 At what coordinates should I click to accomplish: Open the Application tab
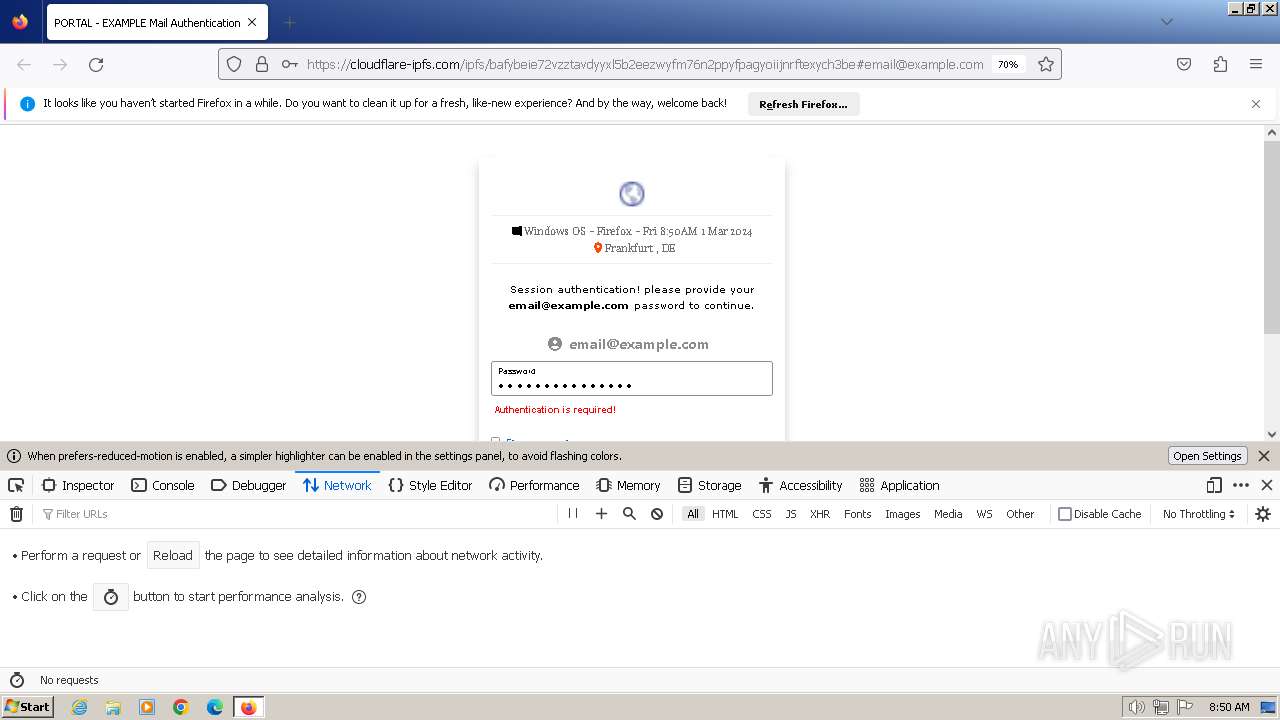click(899, 485)
